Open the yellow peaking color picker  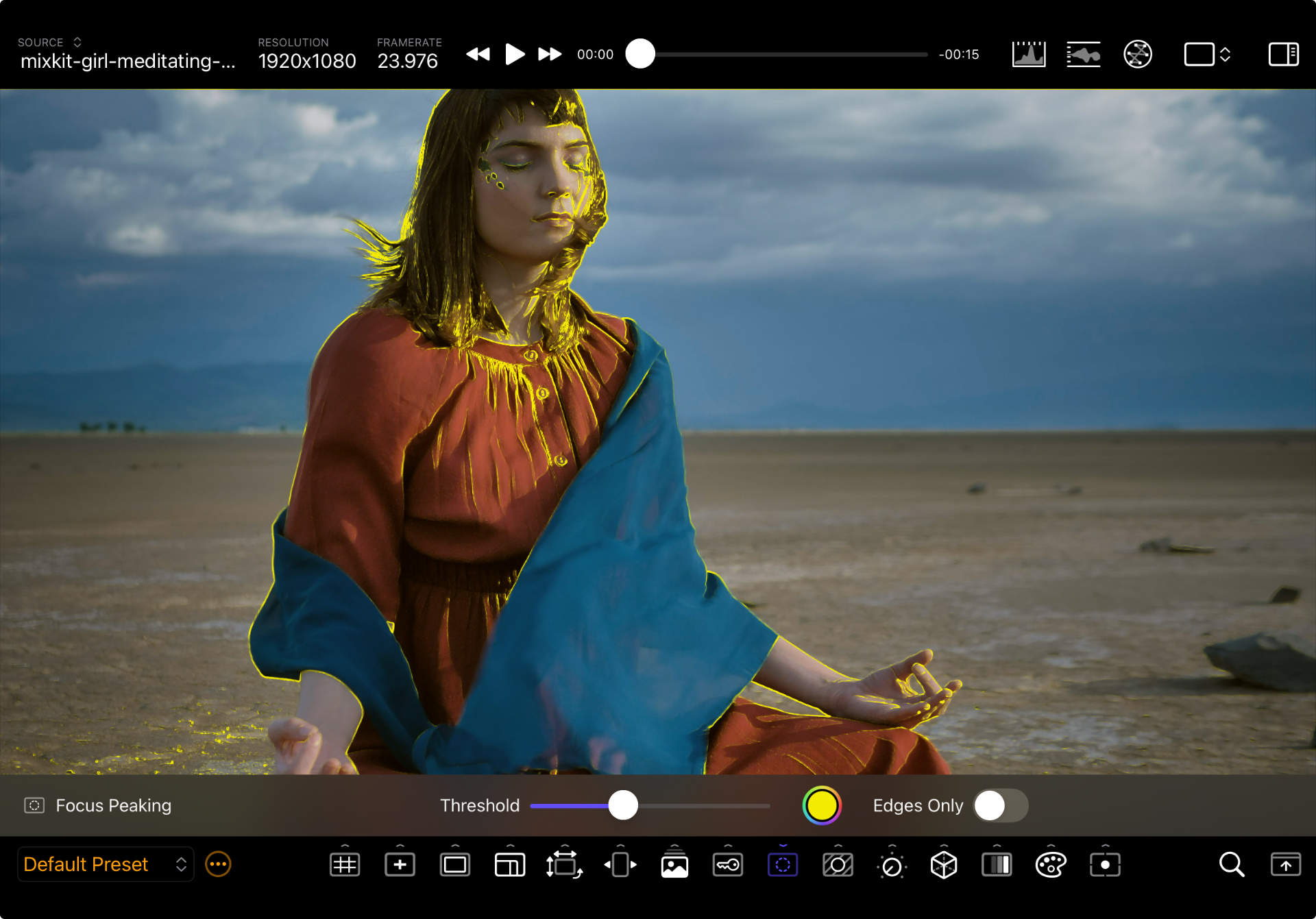(821, 805)
